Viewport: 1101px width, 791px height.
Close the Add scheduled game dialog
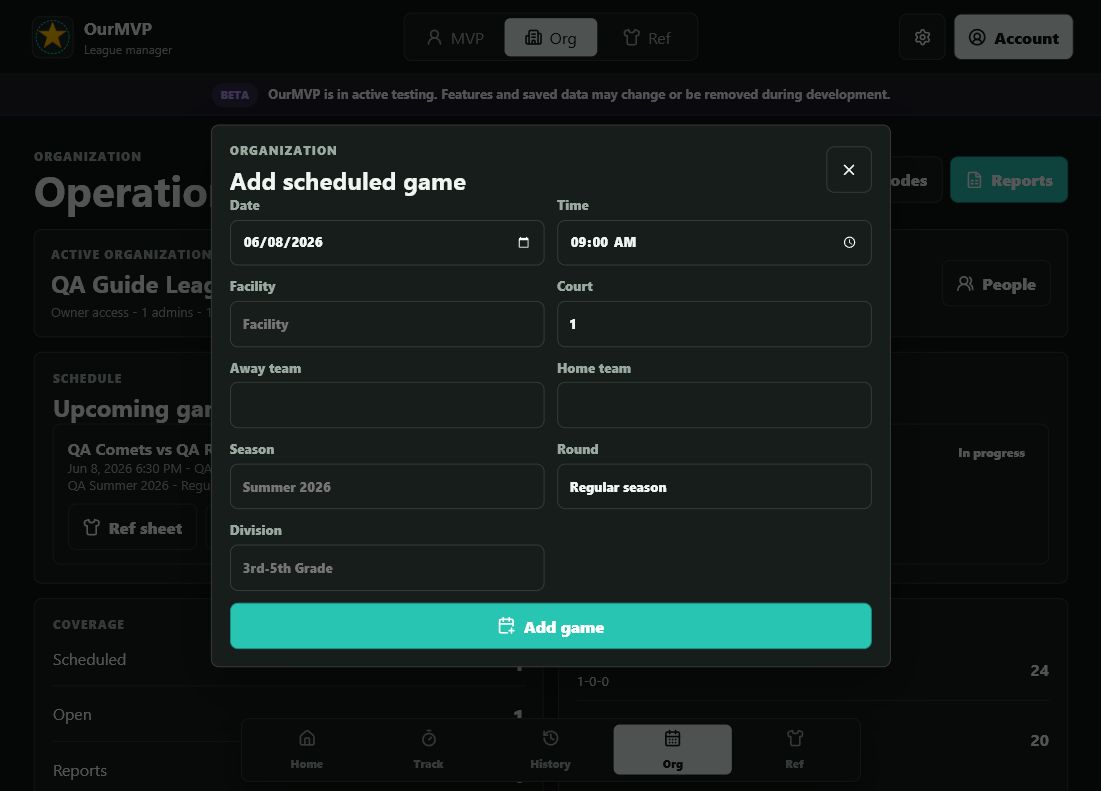[x=848, y=170]
